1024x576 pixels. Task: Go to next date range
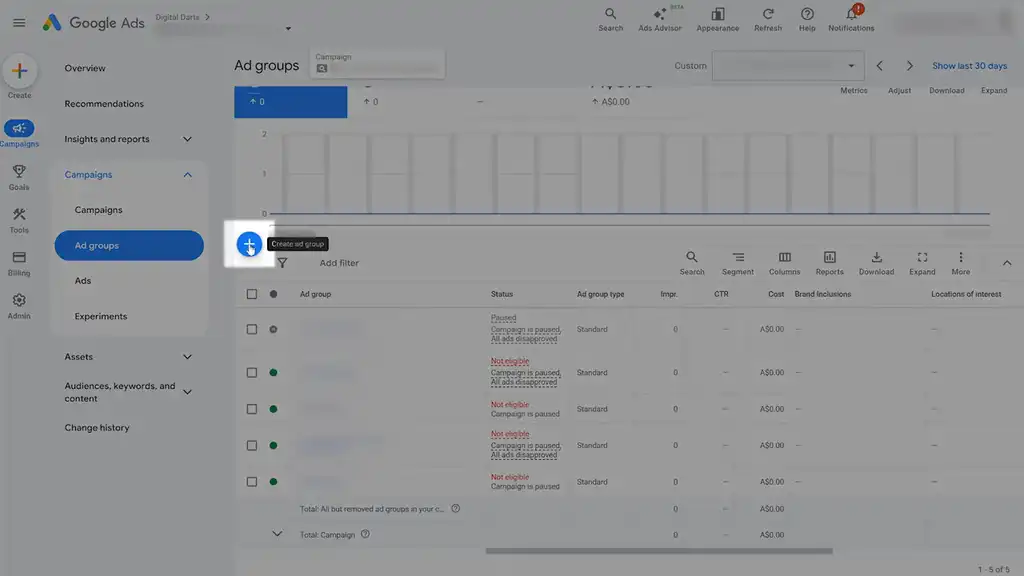910,66
